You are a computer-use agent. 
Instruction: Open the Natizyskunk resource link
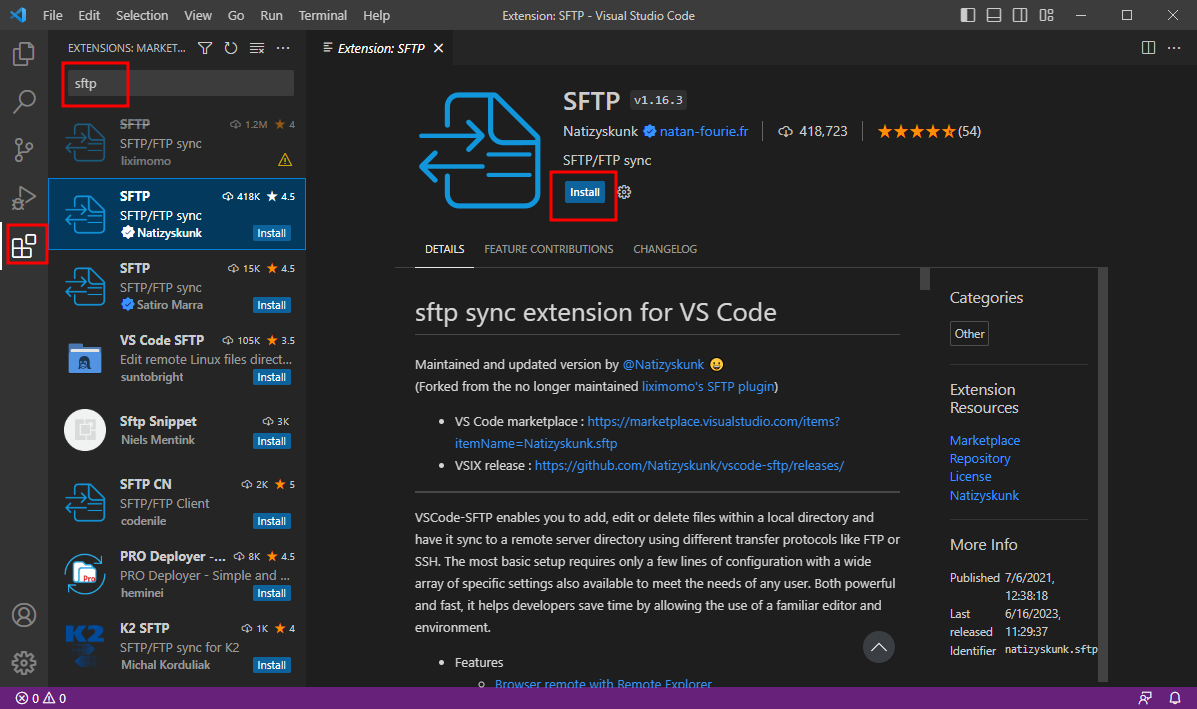984,495
